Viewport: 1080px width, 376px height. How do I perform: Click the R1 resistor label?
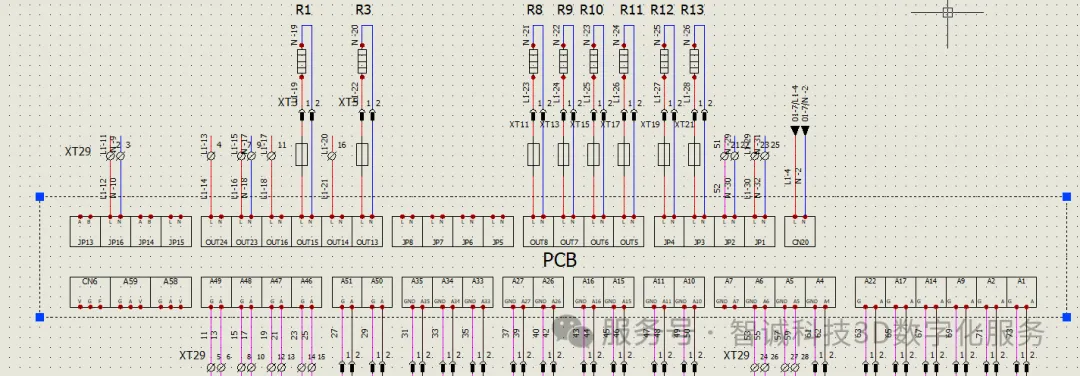pos(303,10)
